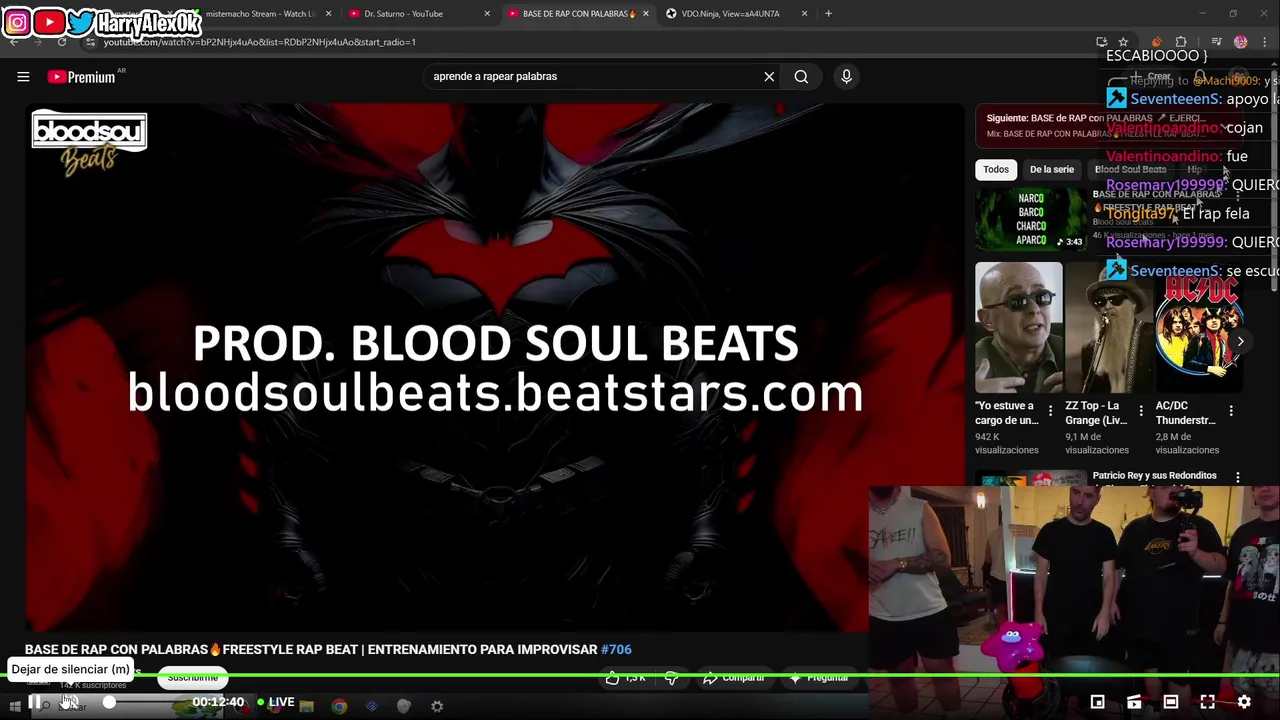Enter fullscreen on the stream player

(1207, 702)
